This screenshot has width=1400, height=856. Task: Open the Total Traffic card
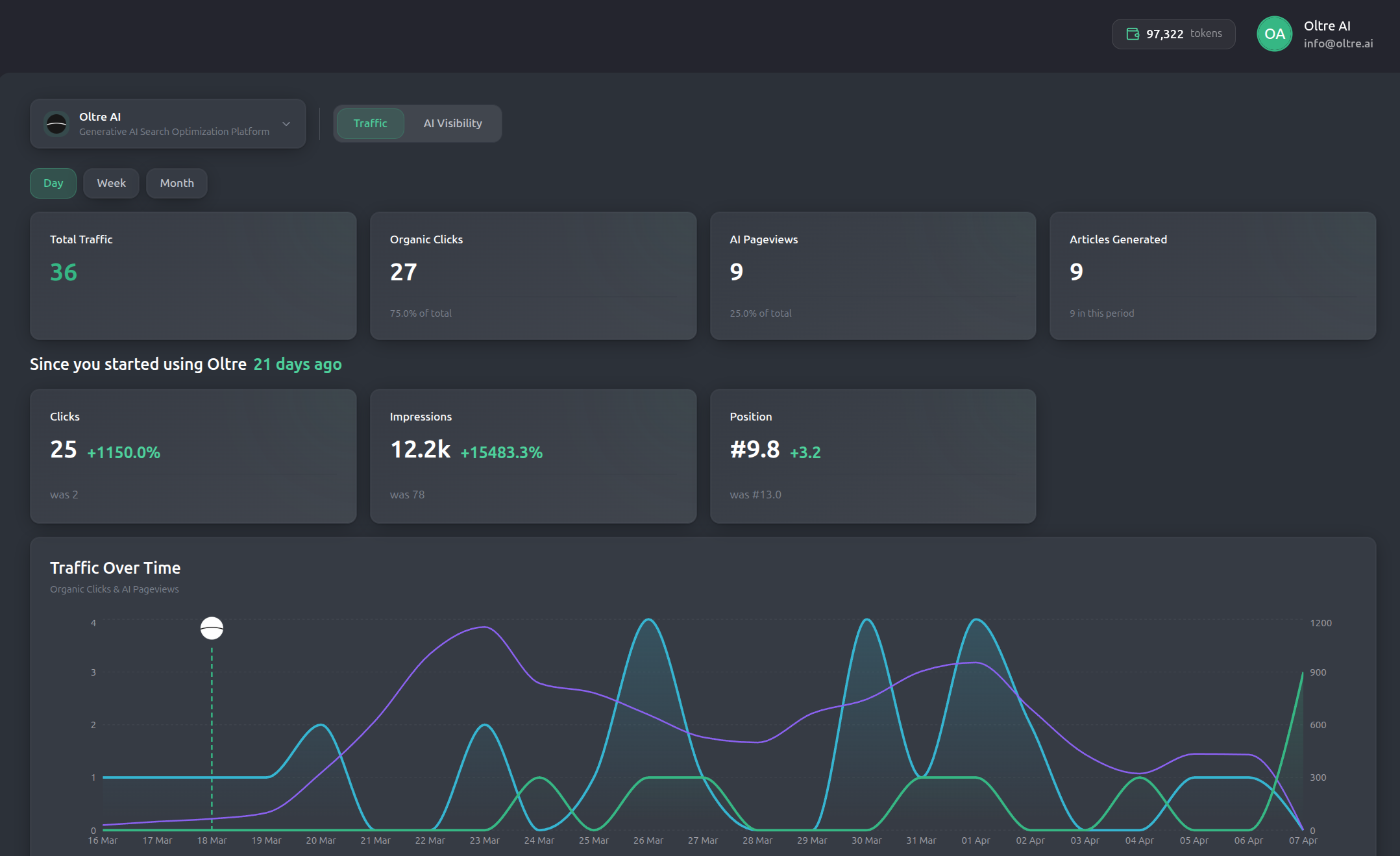pos(193,275)
